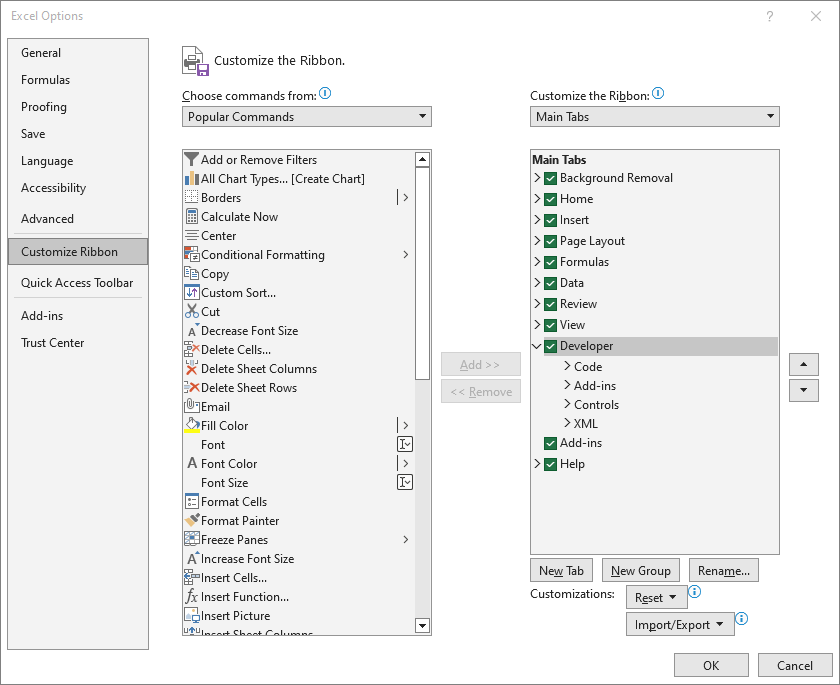Image resolution: width=840 pixels, height=685 pixels.
Task: Click the Calculate Now calculator icon
Action: point(191,216)
